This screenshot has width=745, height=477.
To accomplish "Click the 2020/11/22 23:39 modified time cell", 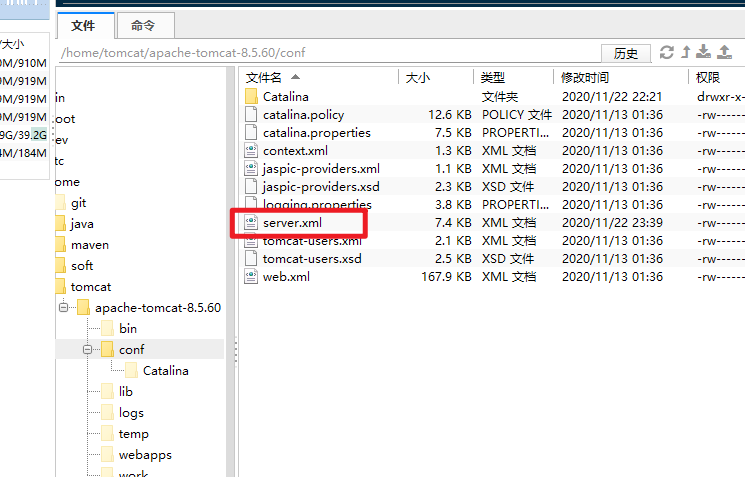I will click(612, 223).
